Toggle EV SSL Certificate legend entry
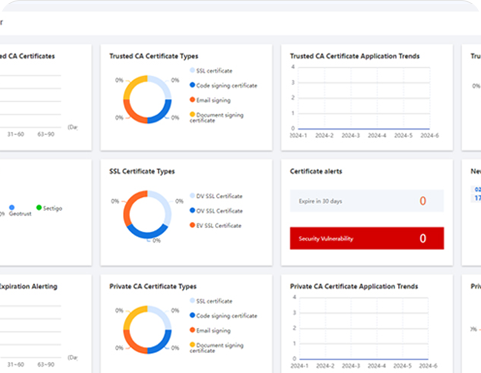The height and width of the screenshot is (373, 481). tap(215, 225)
